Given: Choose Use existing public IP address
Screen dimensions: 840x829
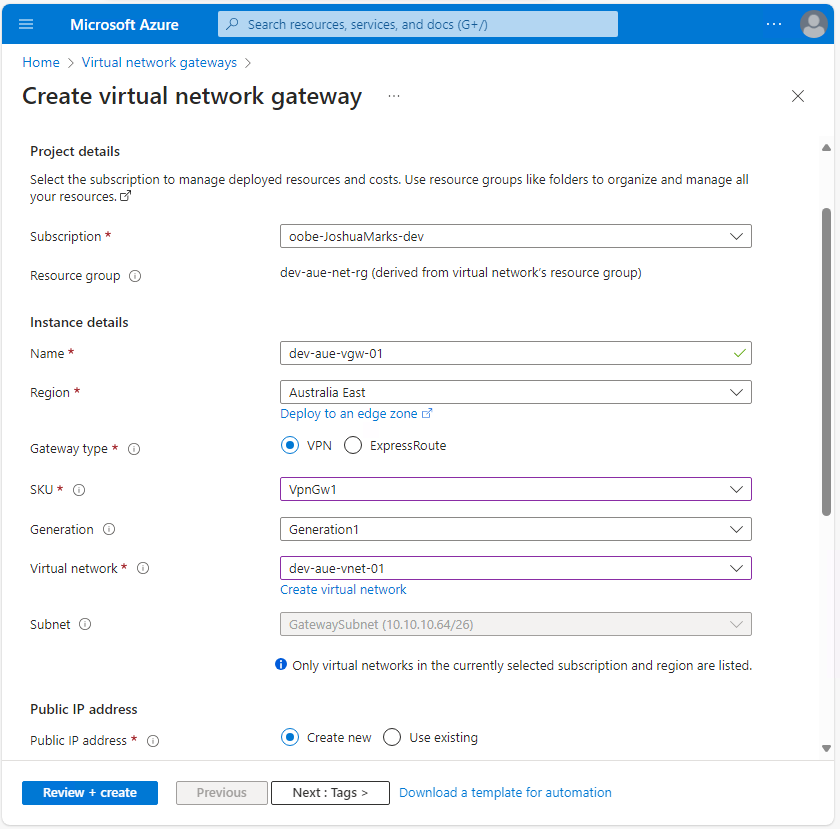Looking at the screenshot, I should coord(392,737).
